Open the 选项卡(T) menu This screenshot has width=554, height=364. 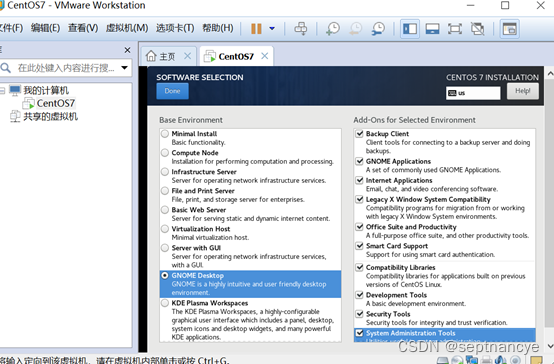175,28
